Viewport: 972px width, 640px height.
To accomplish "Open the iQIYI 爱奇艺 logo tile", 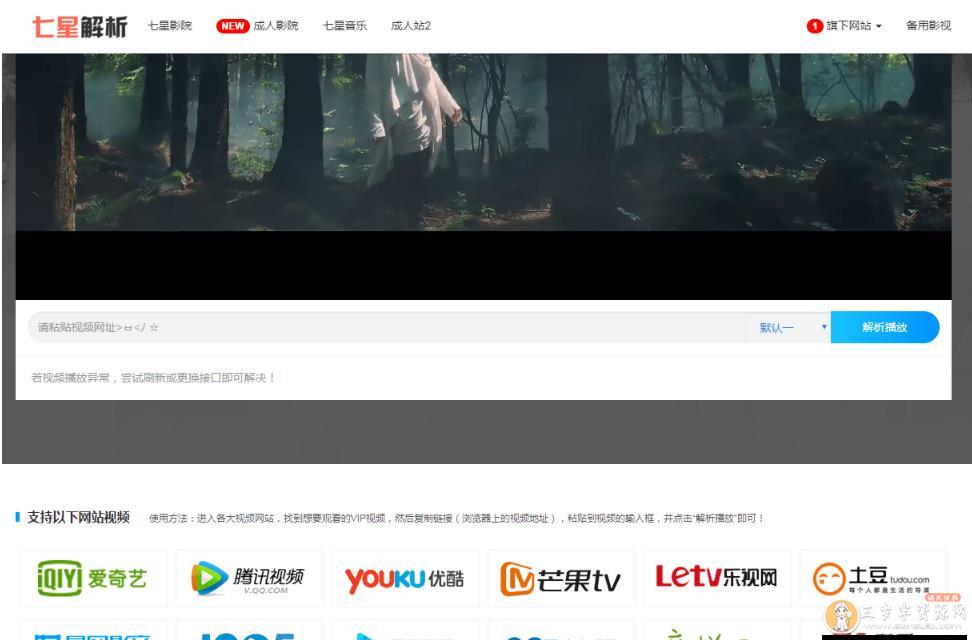I will (94, 578).
